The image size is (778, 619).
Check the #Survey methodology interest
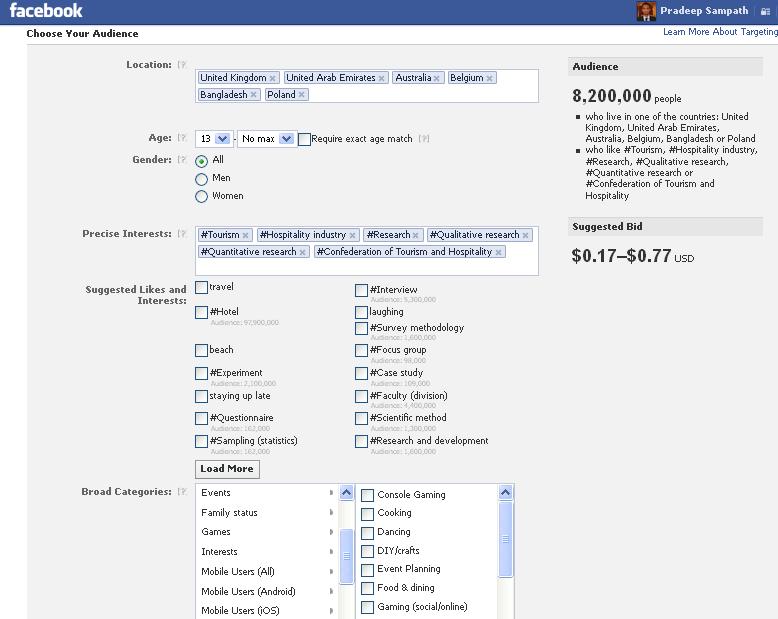(x=361, y=328)
